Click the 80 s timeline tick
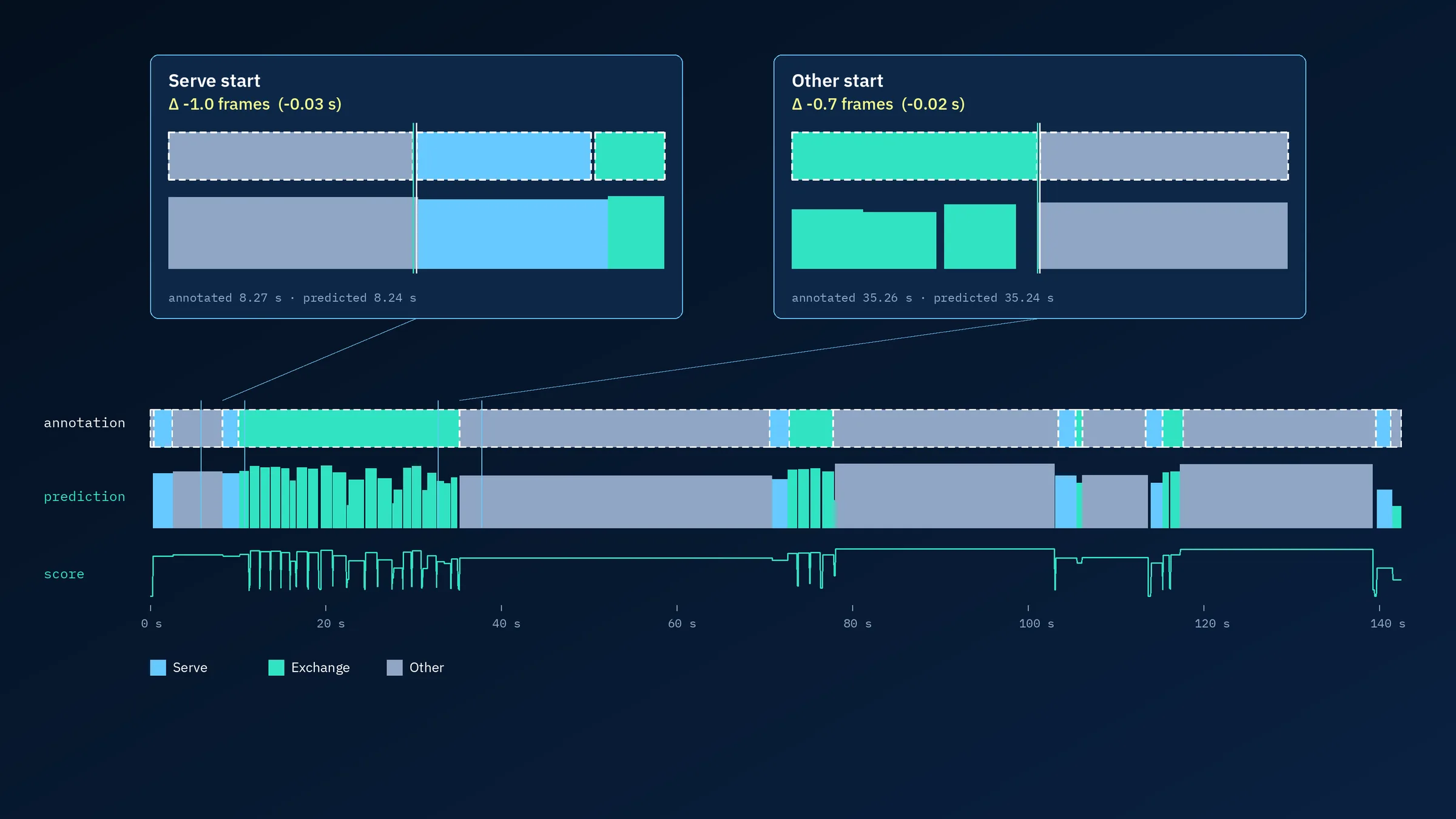 tap(852, 608)
